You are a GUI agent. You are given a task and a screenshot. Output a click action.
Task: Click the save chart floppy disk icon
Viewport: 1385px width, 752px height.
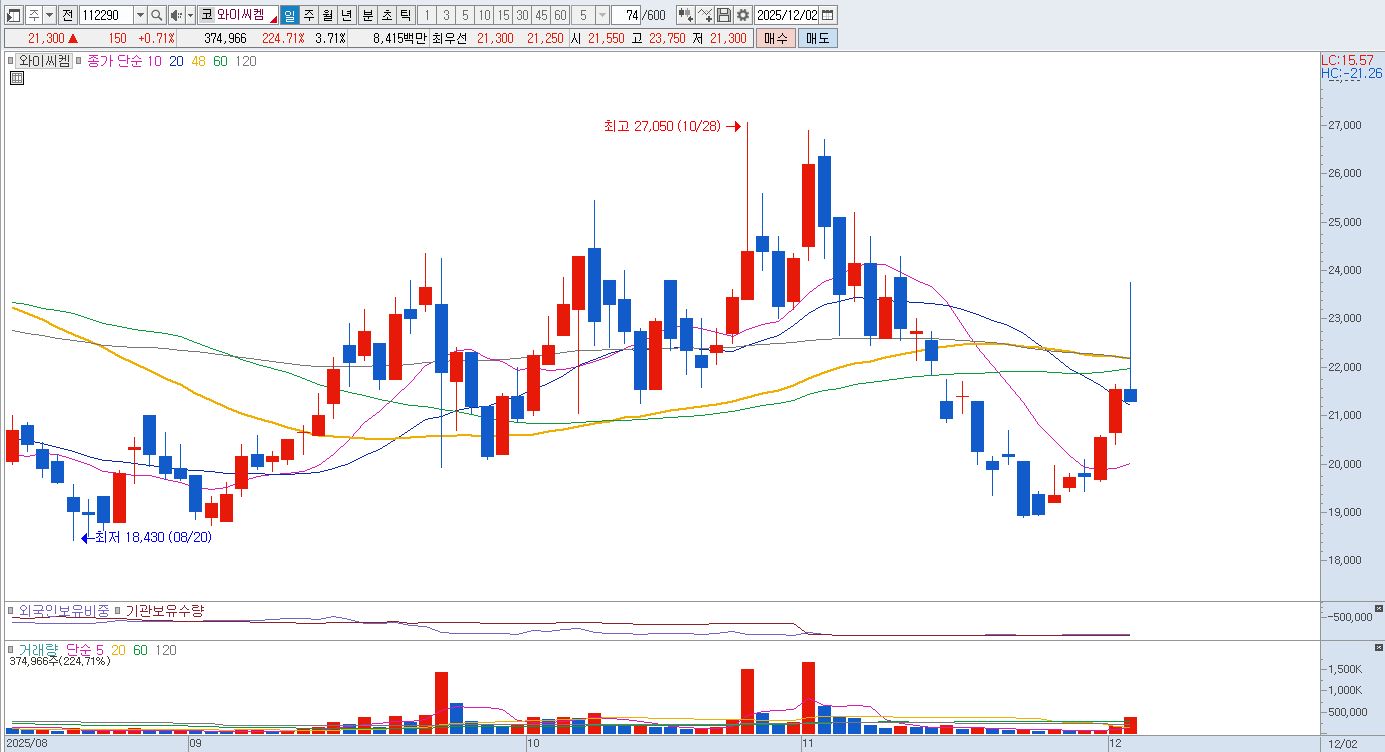point(724,15)
